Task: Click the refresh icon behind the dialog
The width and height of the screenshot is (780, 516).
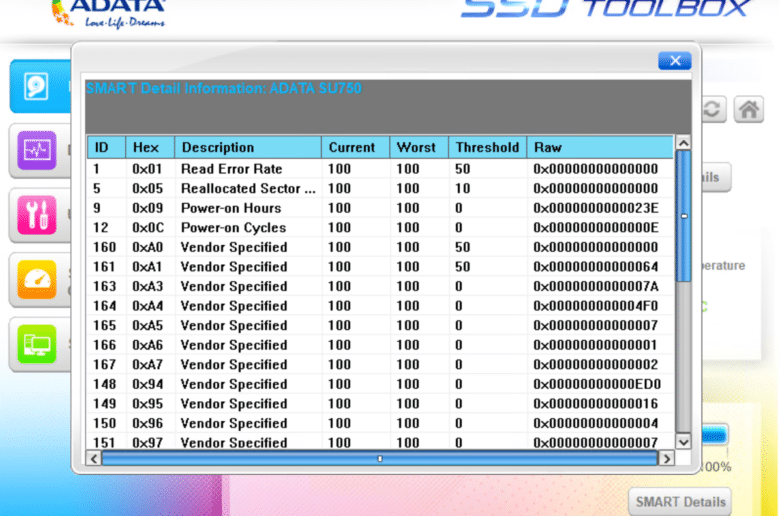Action: 712,109
